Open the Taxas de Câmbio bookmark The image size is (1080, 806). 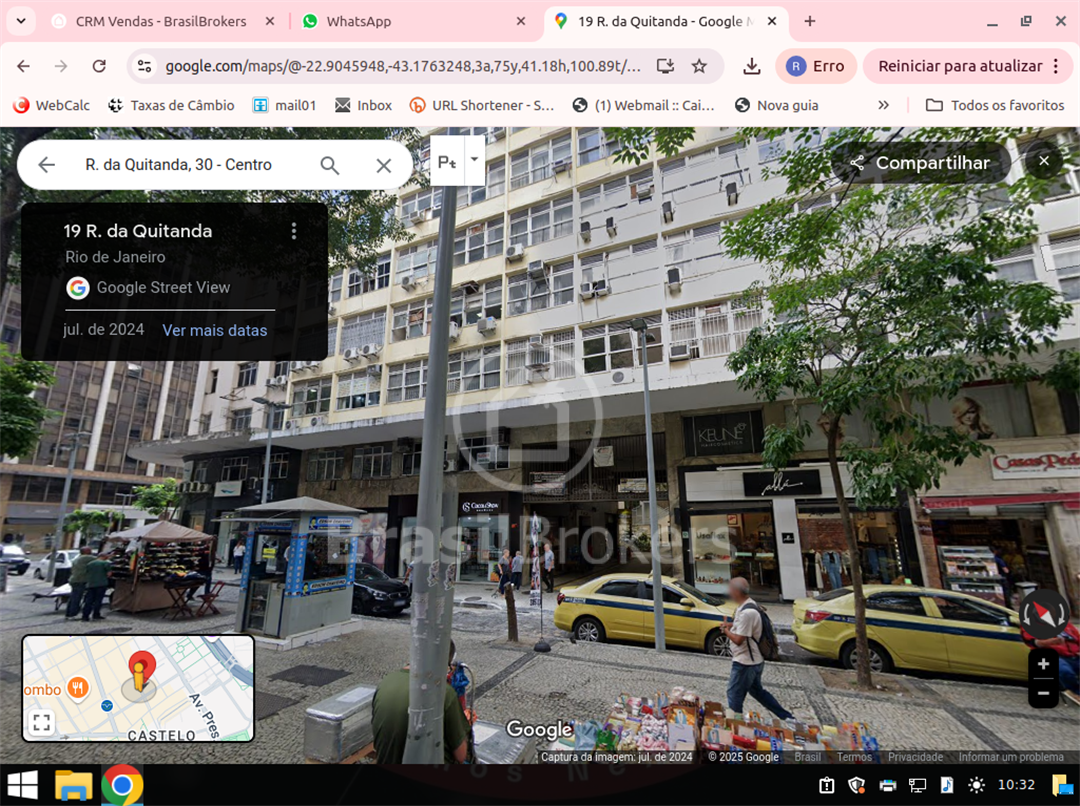(x=172, y=105)
